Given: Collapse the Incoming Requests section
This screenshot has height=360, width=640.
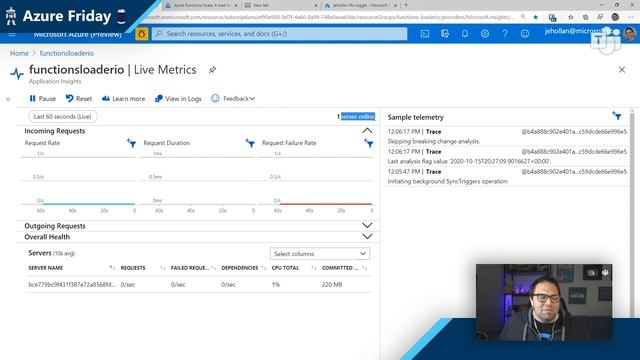Looking at the screenshot, I should pos(367,131).
